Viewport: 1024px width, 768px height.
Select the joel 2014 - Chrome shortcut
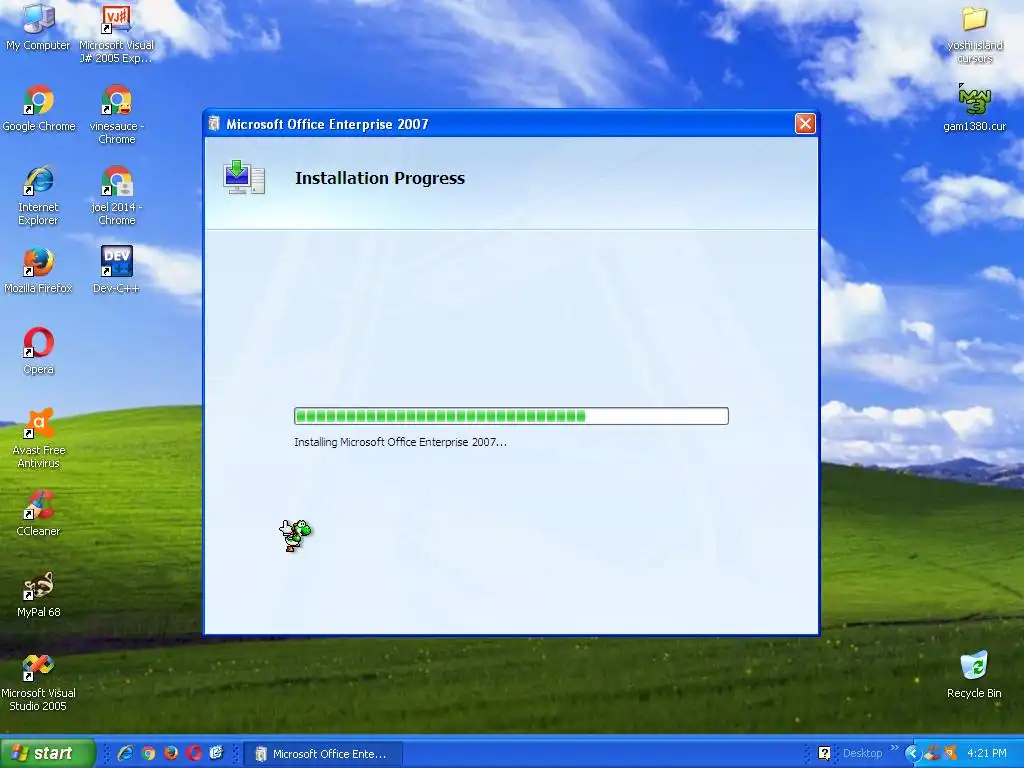116,195
